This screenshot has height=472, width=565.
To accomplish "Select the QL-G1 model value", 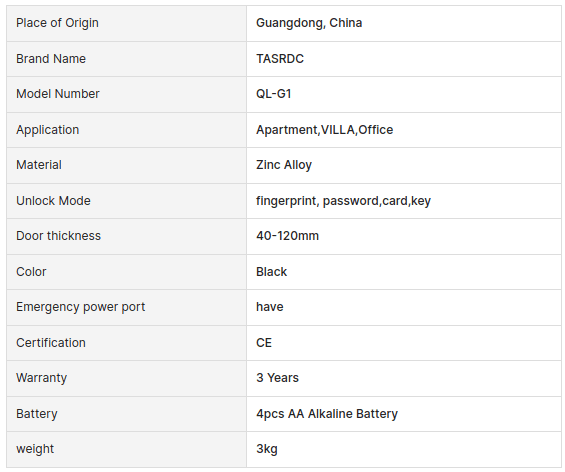I will 273,94.
